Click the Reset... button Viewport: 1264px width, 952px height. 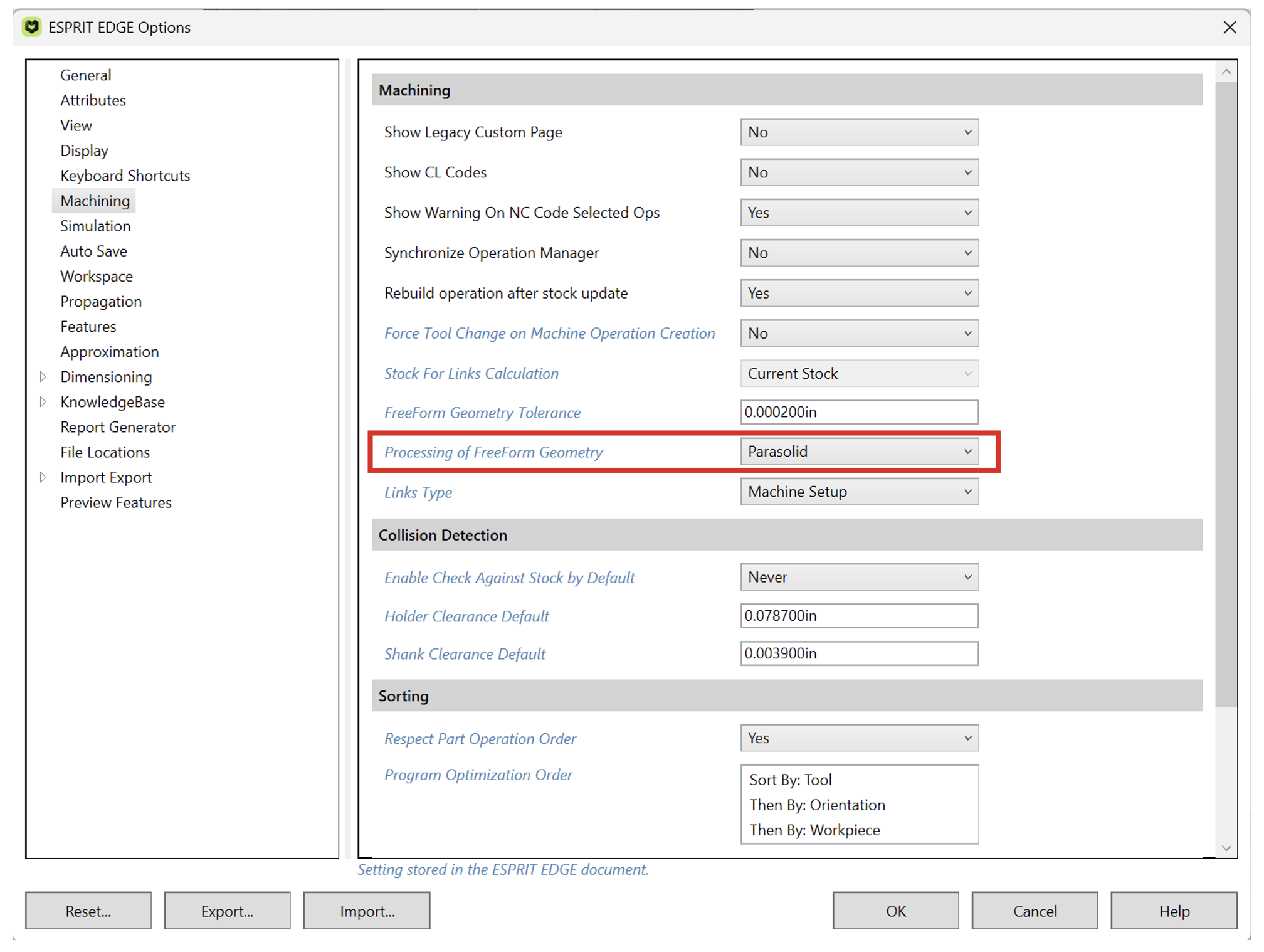click(x=88, y=911)
